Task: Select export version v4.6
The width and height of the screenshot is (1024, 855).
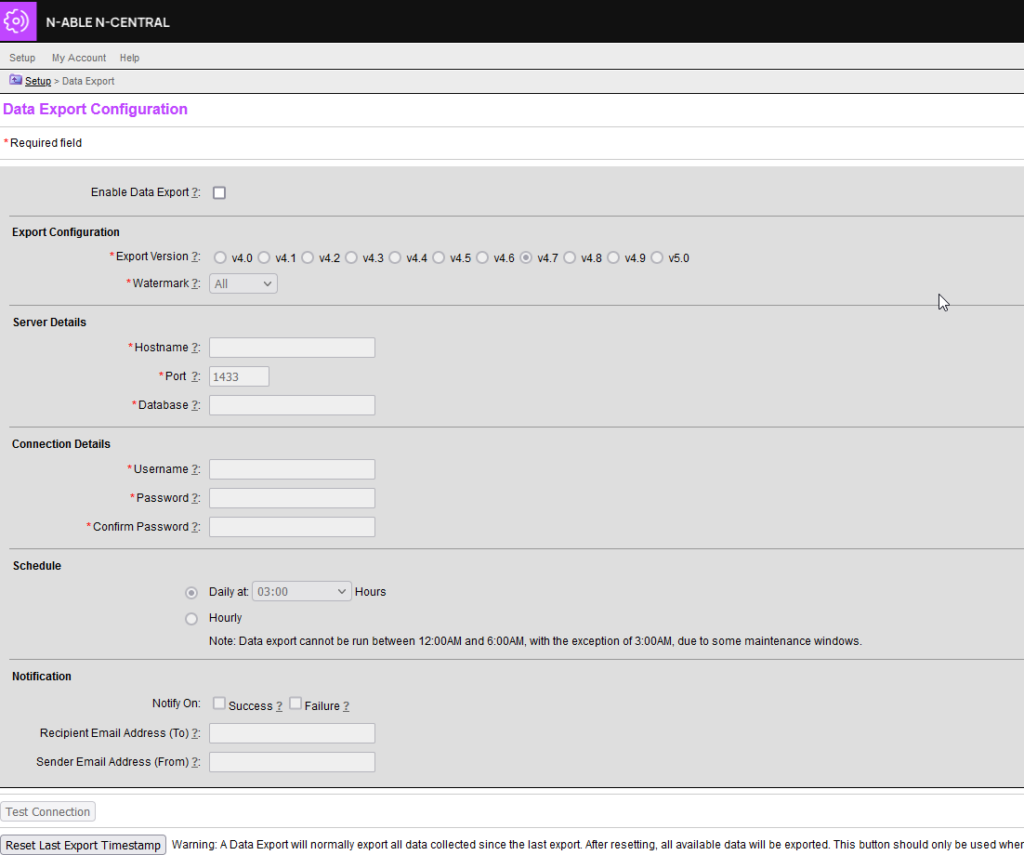Action: (x=482, y=258)
